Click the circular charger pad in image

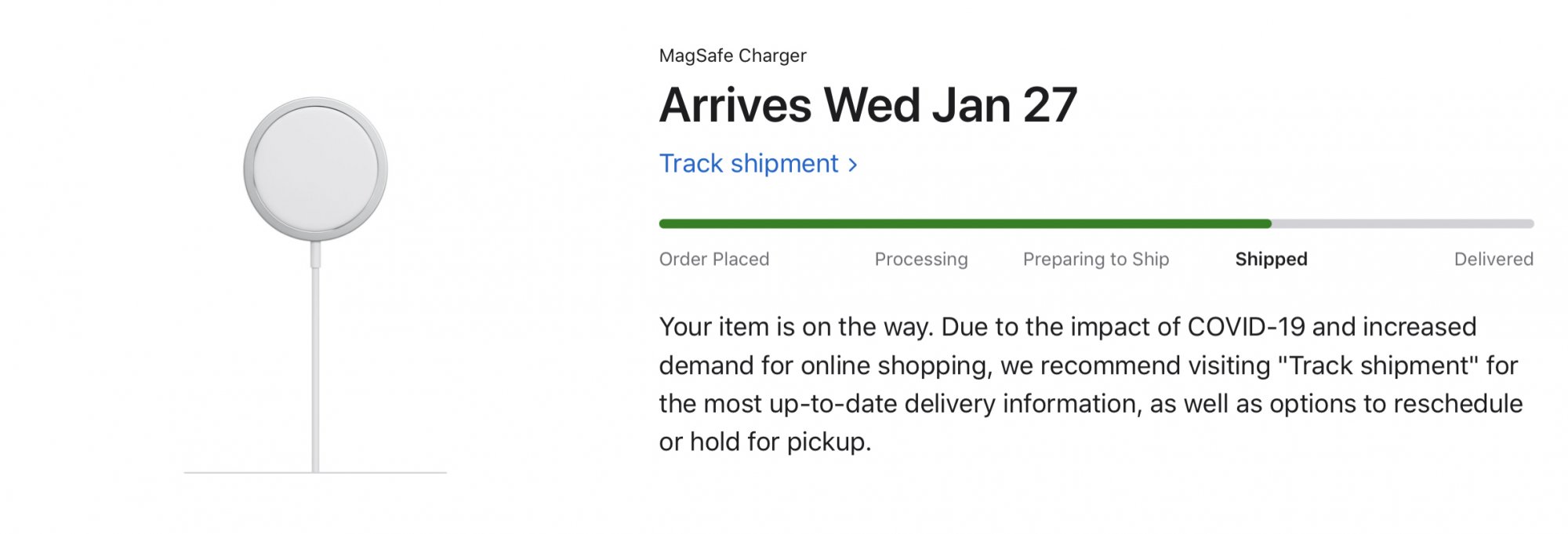click(315, 169)
